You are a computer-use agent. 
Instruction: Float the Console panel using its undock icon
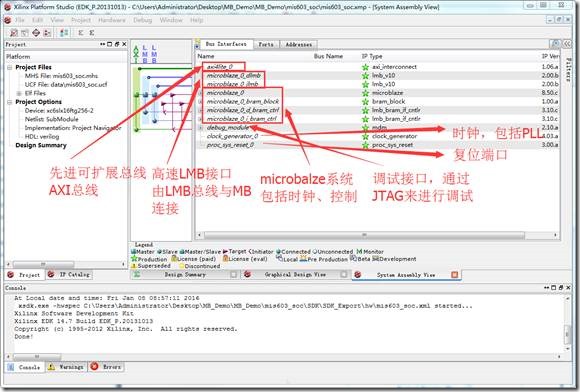pos(561,287)
